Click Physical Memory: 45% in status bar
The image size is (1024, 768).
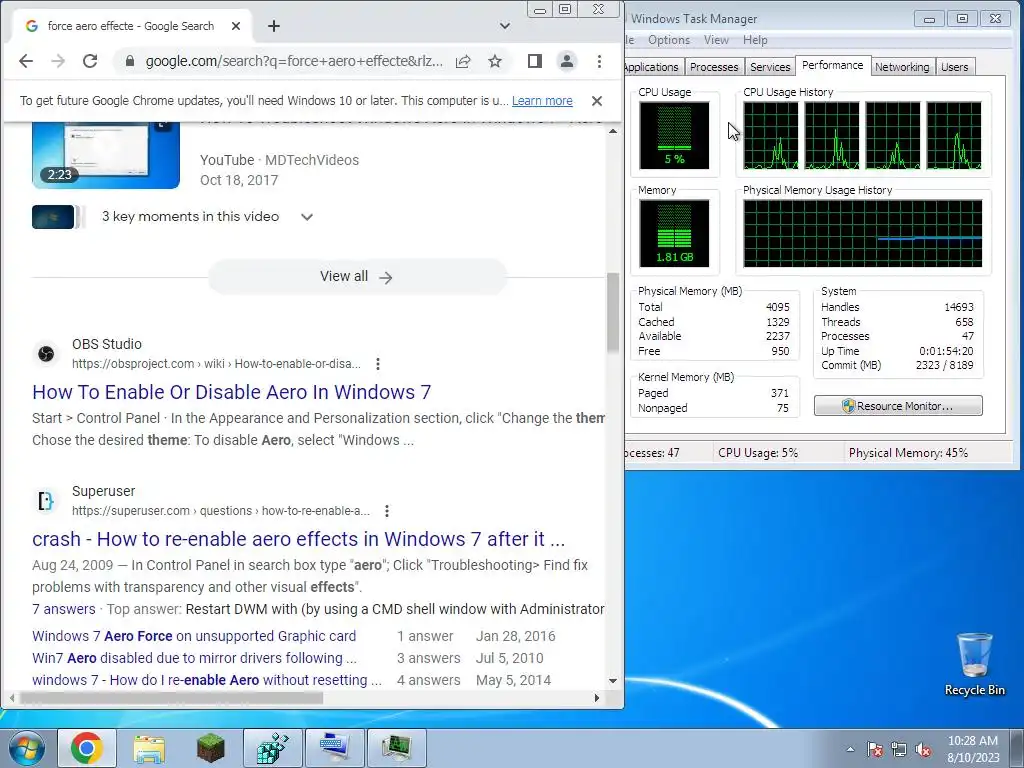(908, 453)
